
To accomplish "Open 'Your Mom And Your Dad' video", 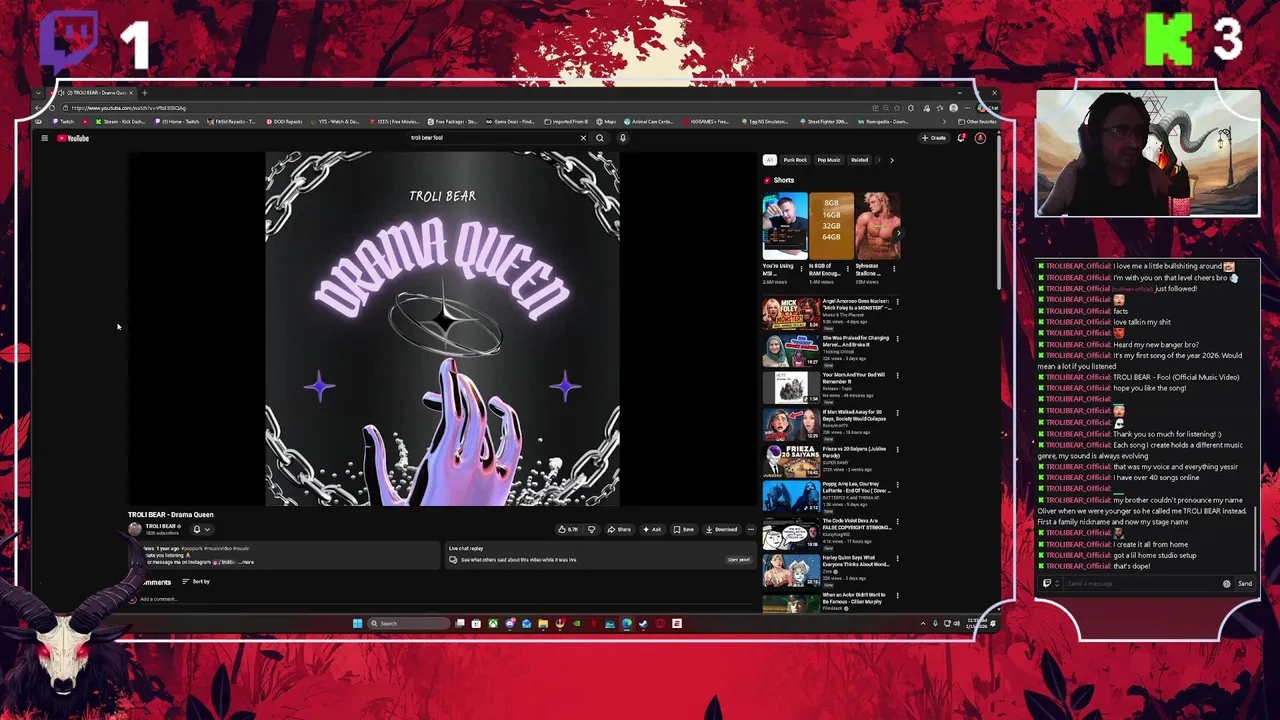I will tap(791, 388).
